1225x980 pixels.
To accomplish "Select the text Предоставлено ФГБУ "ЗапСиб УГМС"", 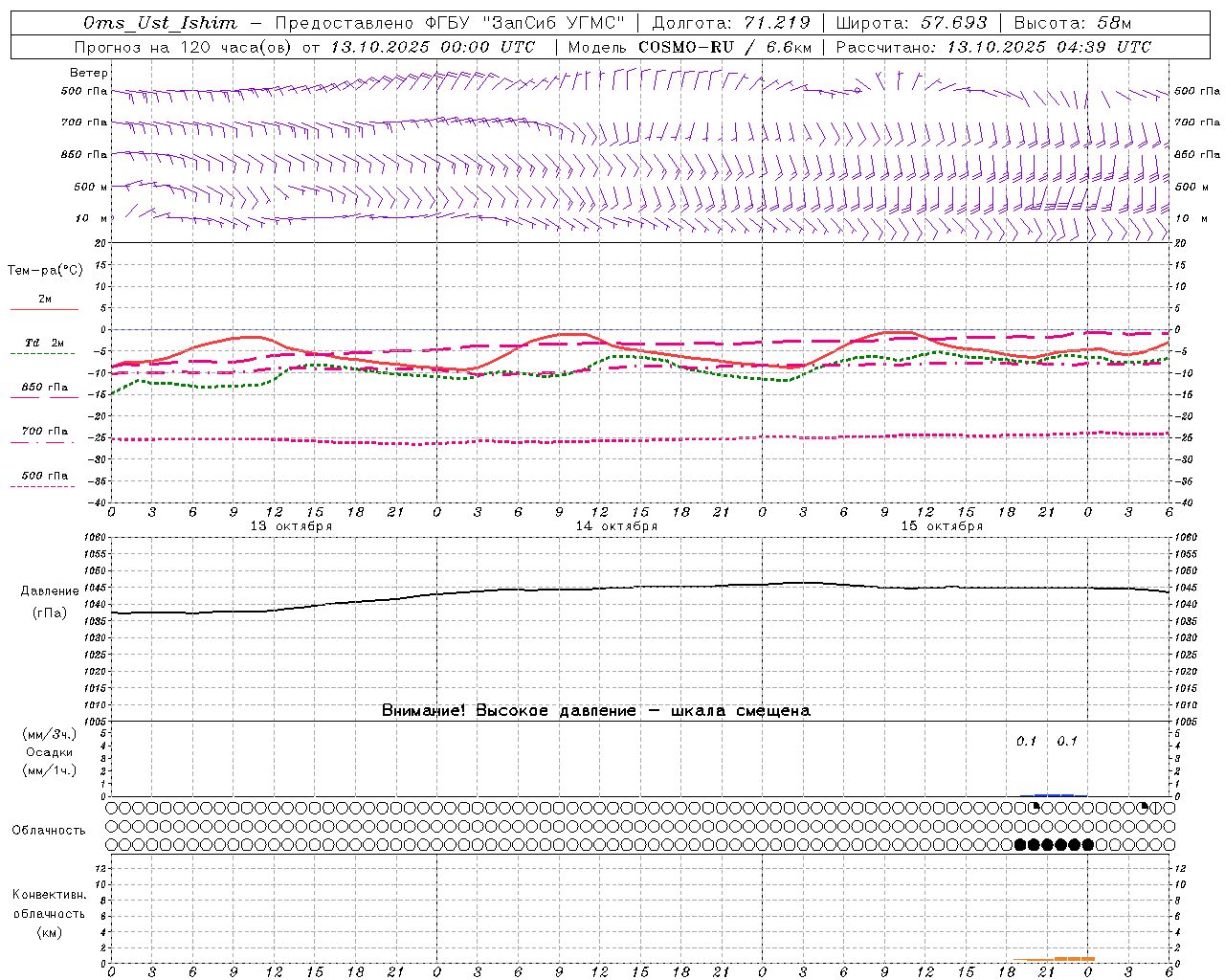I will (x=449, y=23).
